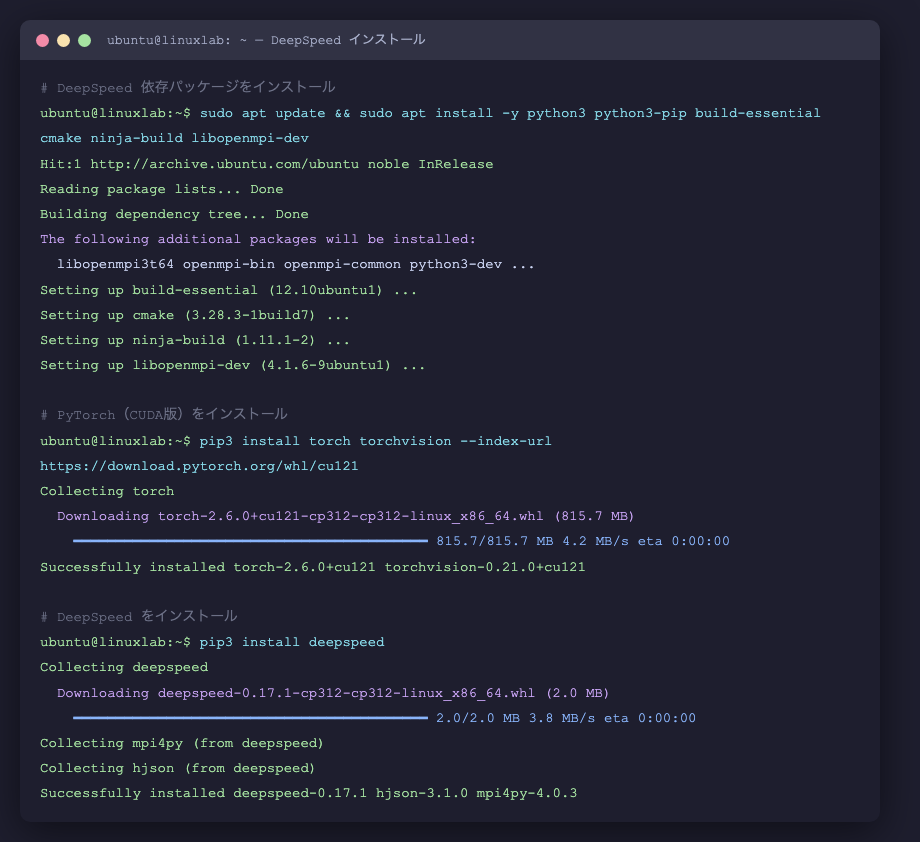Image resolution: width=920 pixels, height=842 pixels.
Task: Click the 'Building dependency tree... Done' line
Action: (174, 214)
